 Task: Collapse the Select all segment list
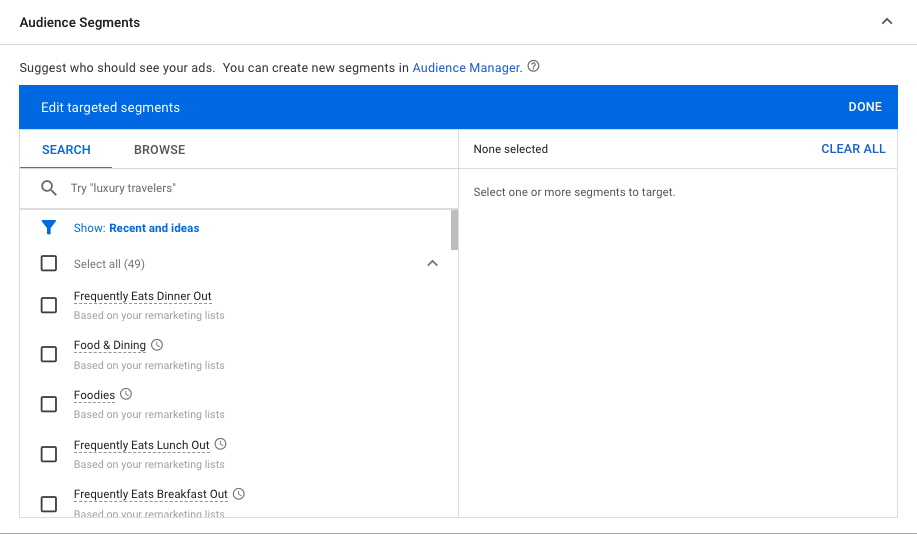click(432, 263)
